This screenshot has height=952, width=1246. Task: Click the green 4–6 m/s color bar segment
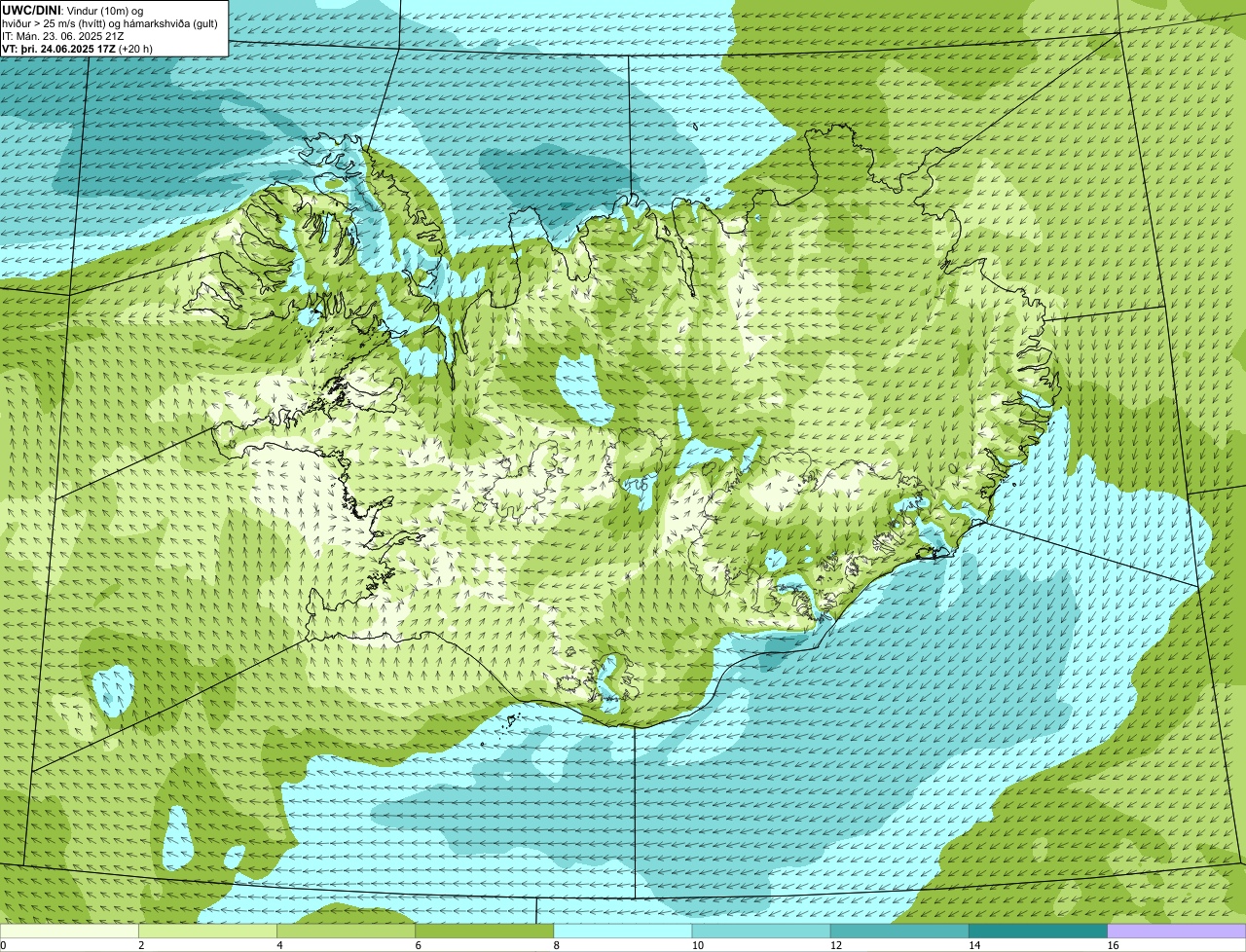[346, 932]
